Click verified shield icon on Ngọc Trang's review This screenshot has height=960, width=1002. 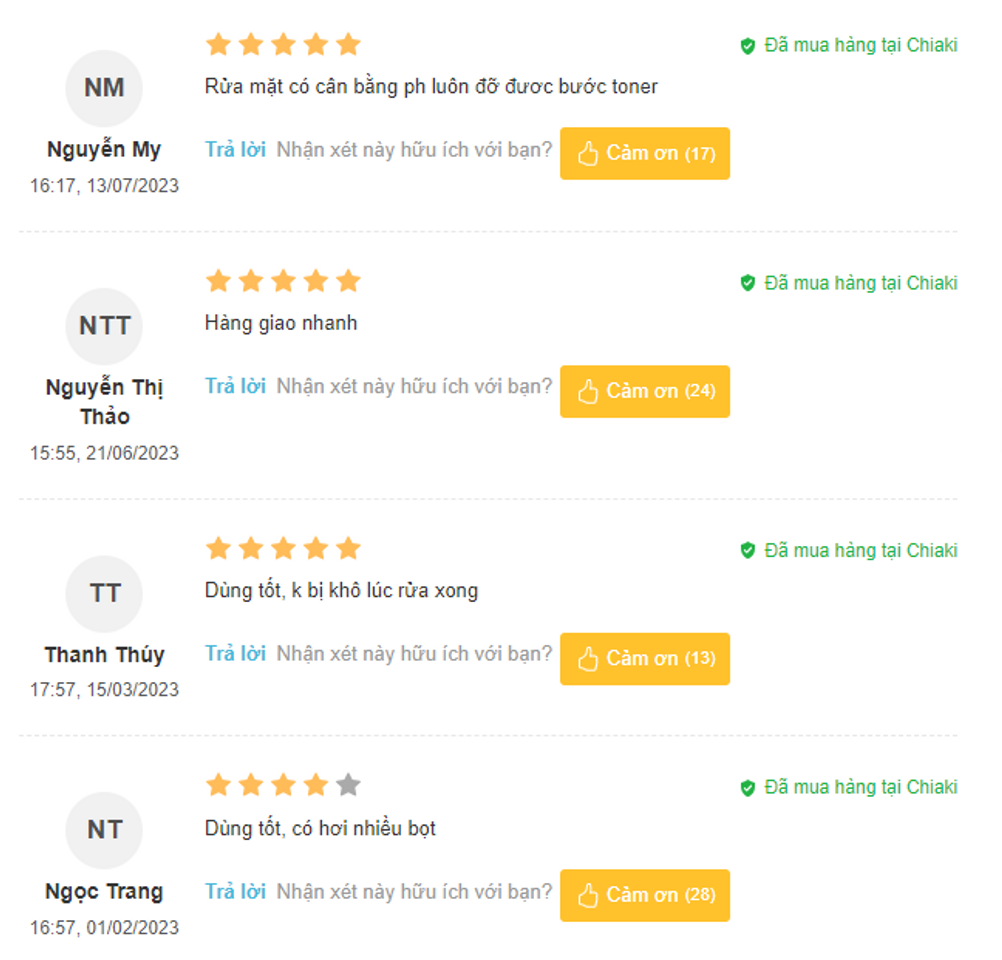[748, 787]
